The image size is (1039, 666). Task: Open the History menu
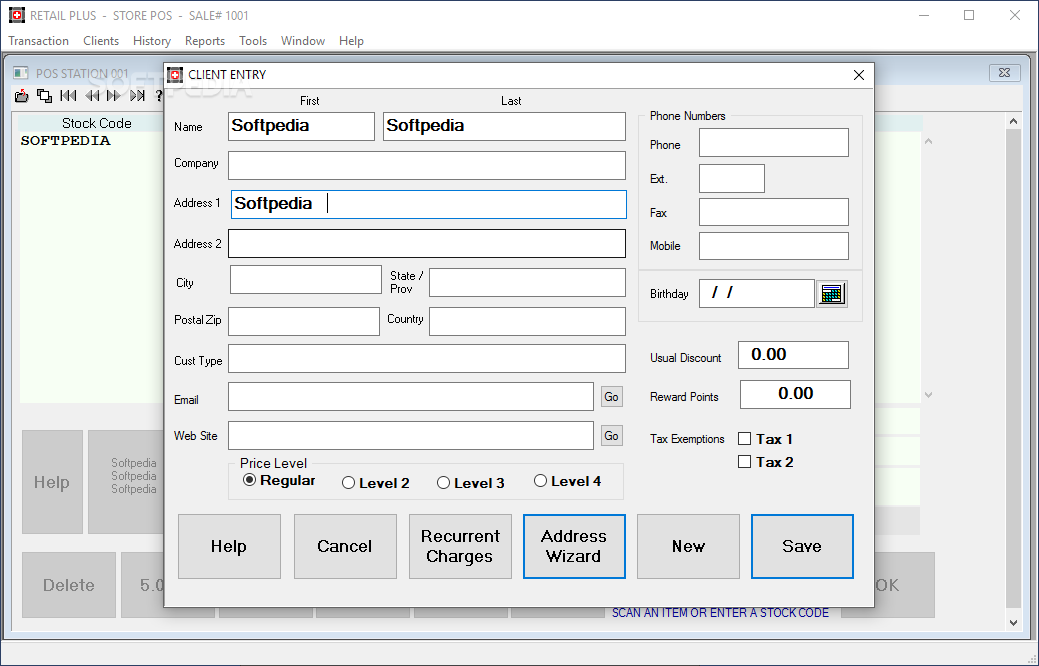coord(152,40)
